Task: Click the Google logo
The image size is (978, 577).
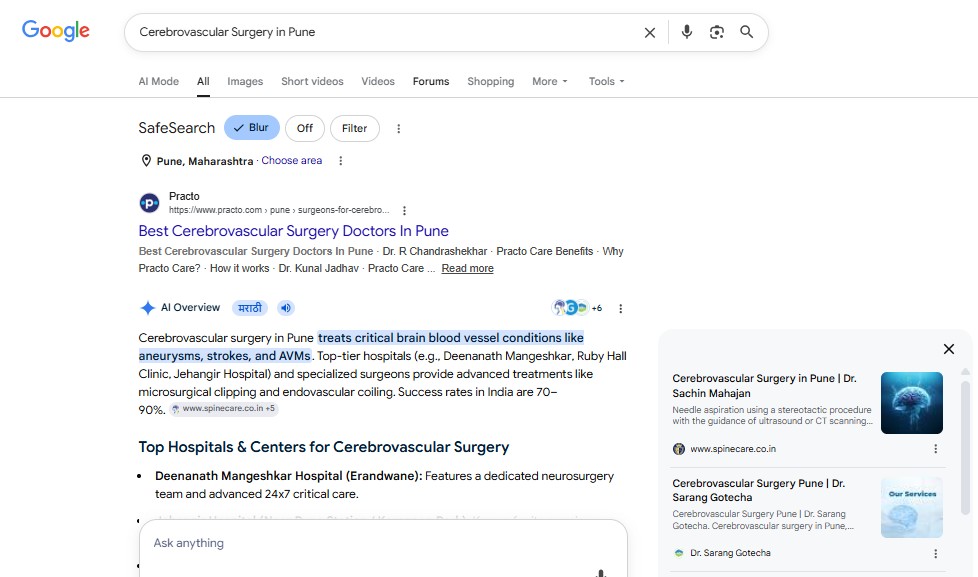Action: tap(56, 31)
